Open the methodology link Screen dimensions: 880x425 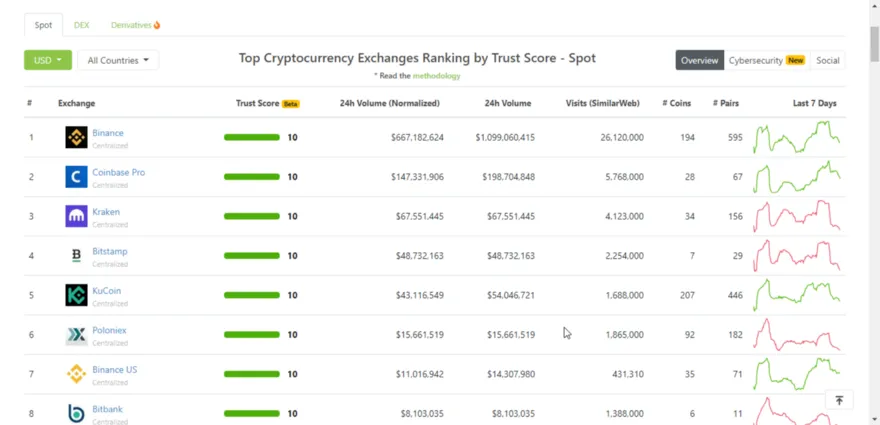(x=437, y=76)
